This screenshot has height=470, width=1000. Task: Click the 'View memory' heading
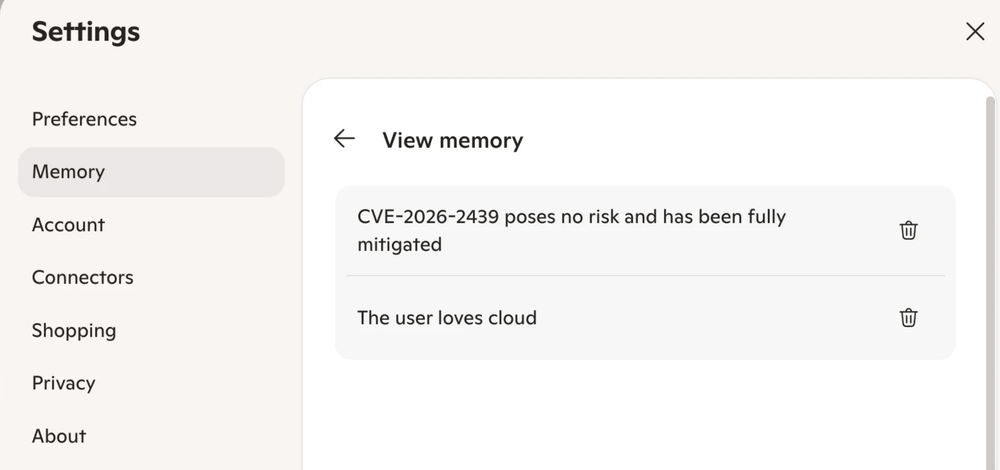click(x=452, y=140)
